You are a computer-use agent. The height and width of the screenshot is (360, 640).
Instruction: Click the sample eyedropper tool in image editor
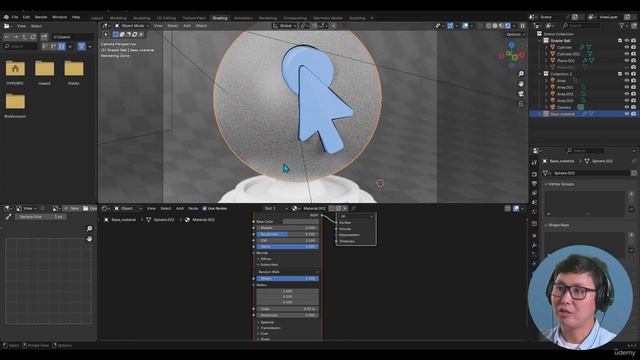pyautogui.click(x=8, y=217)
